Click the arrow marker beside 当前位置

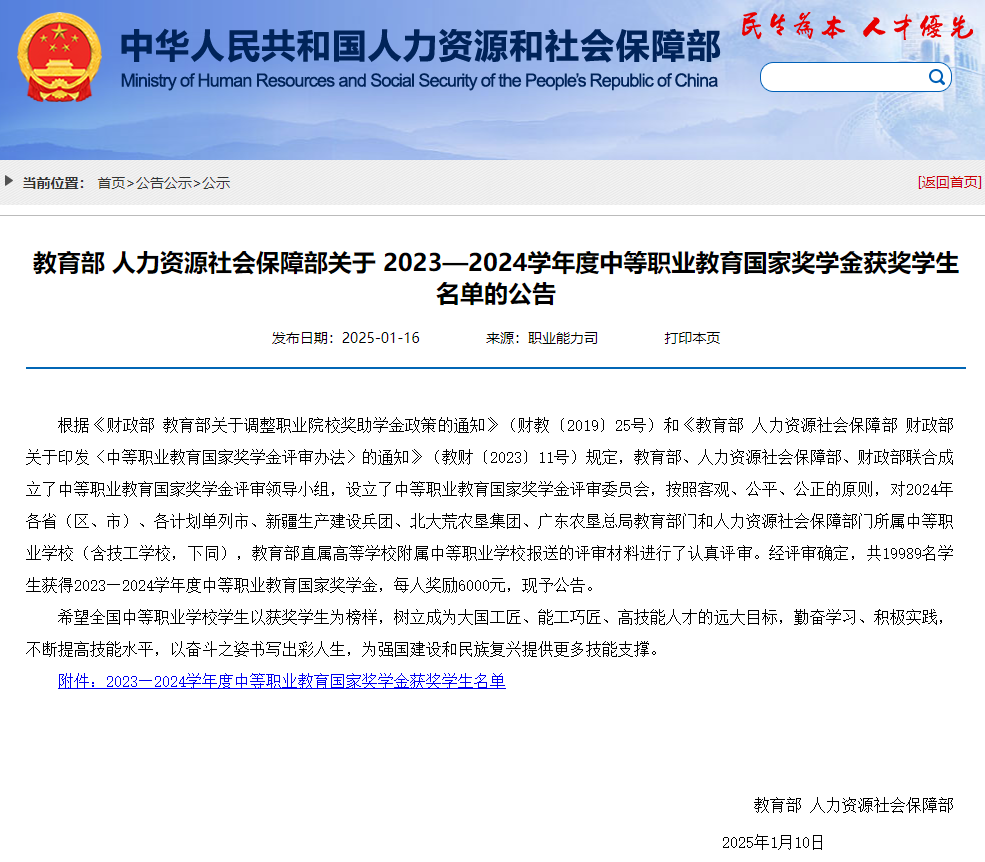tap(10, 182)
